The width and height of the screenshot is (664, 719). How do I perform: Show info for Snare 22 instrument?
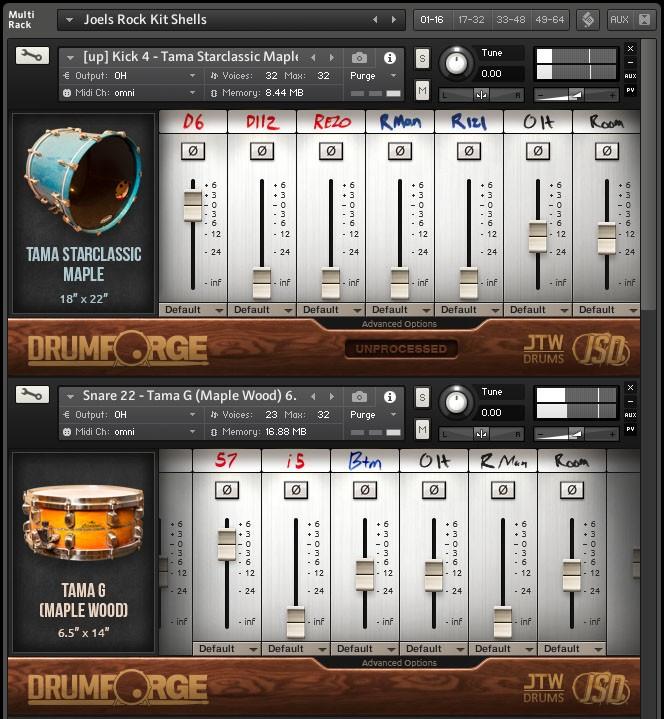(390, 397)
